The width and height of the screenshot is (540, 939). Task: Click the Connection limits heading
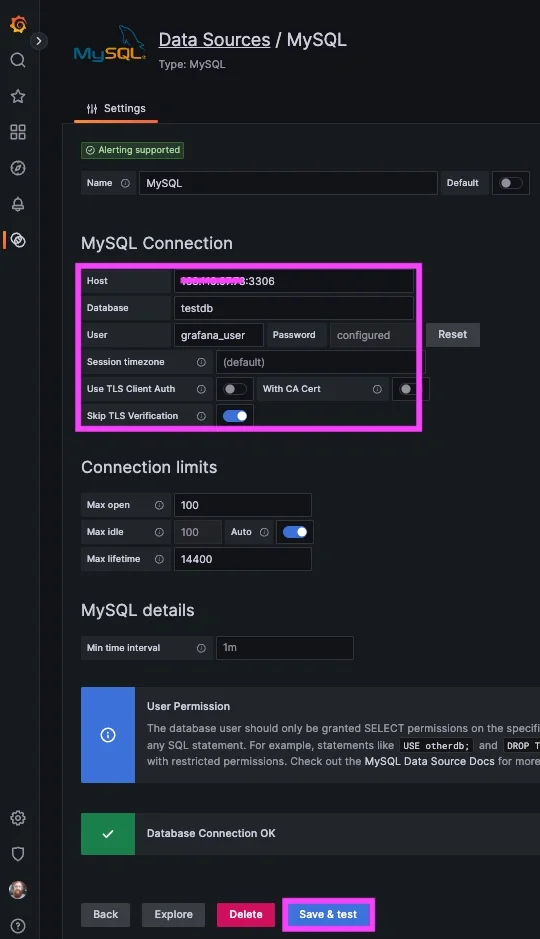[x=149, y=467]
